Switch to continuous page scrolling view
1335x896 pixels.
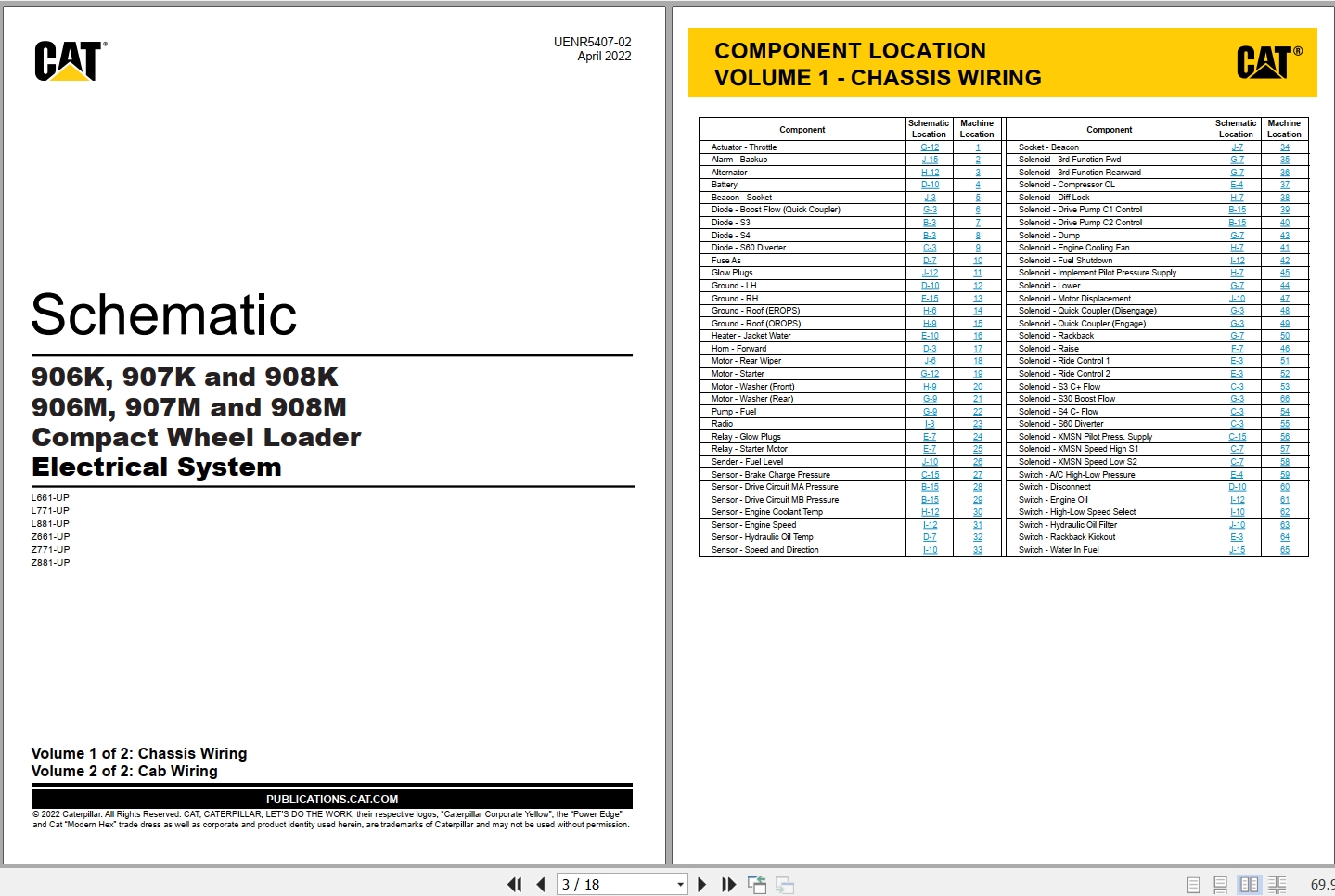tap(1221, 885)
